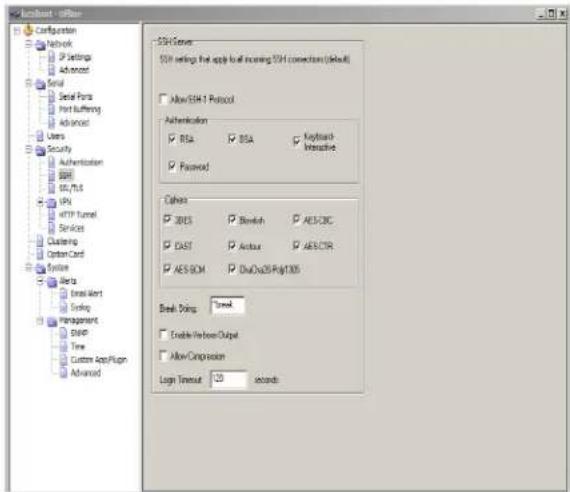Image resolution: width=570 pixels, height=492 pixels.
Task: Click the Email Alert page icon
Action: pyautogui.click(x=64, y=293)
